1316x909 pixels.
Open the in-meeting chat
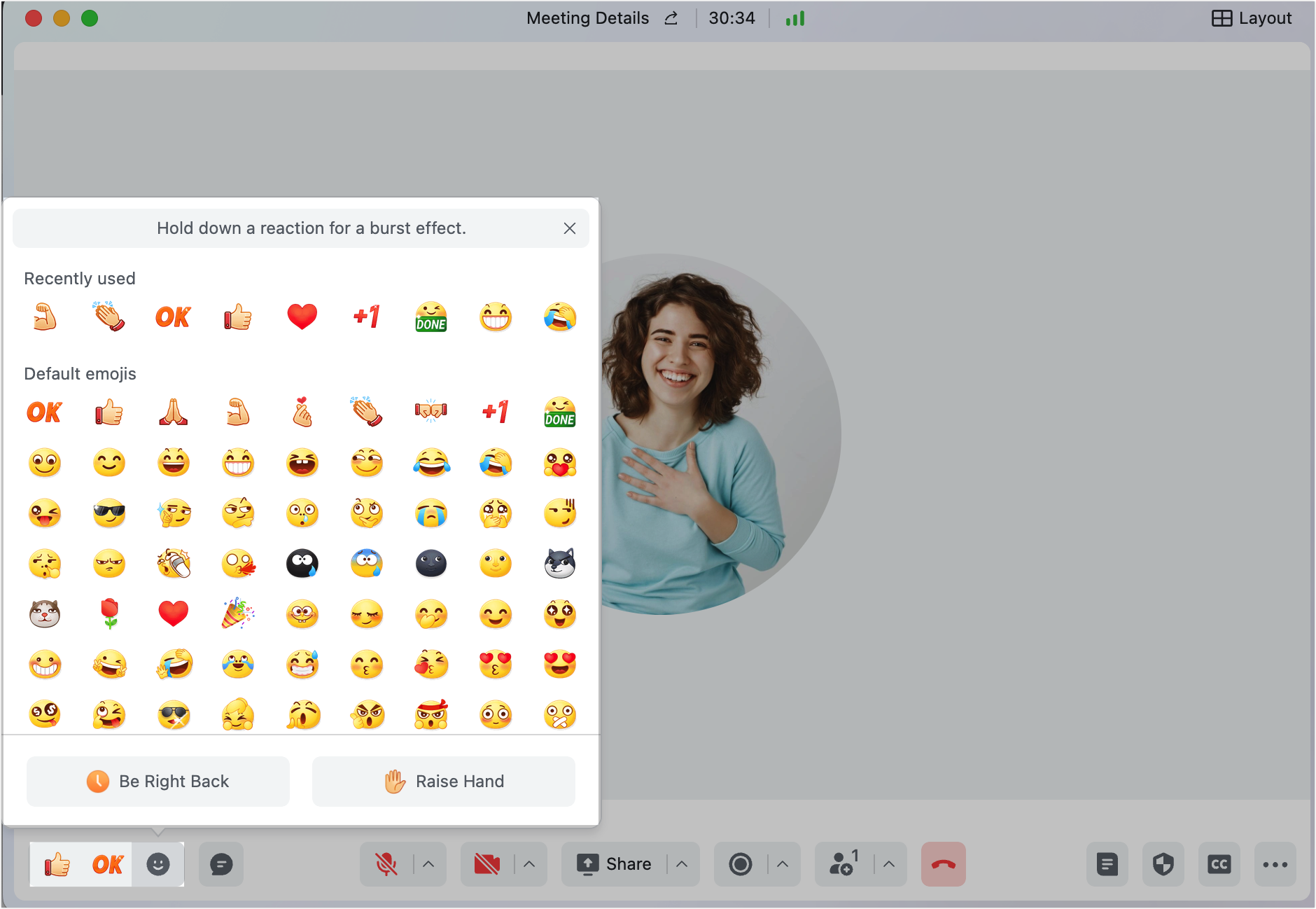[x=220, y=864]
